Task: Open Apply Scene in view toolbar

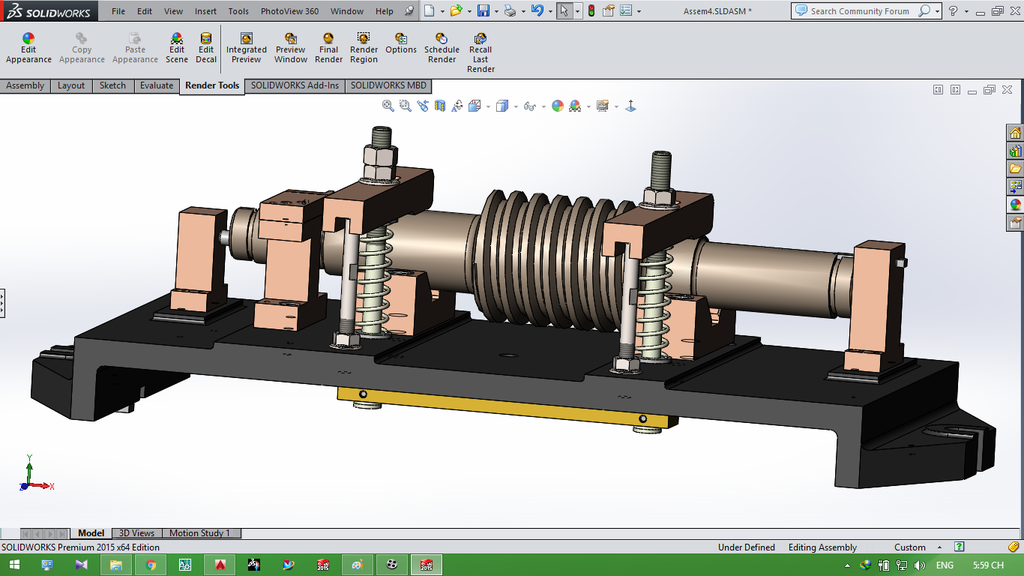Action: coord(575,106)
